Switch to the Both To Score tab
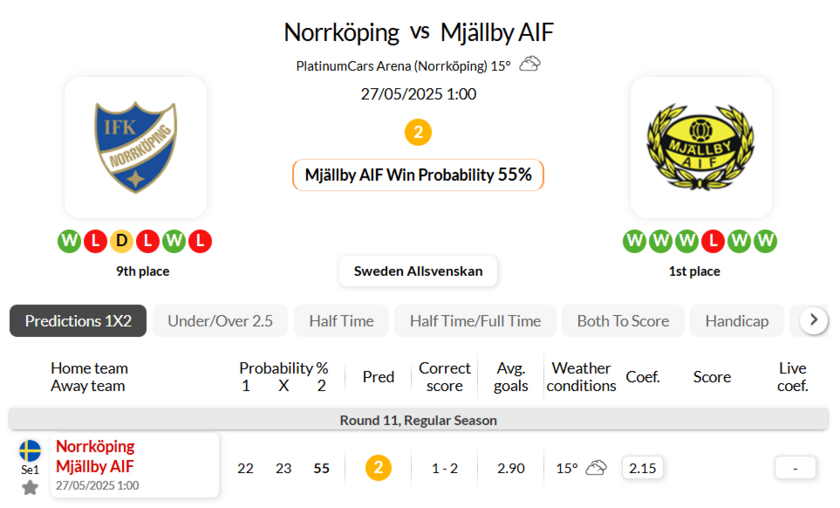Viewport: 840px width, 508px height. (623, 321)
